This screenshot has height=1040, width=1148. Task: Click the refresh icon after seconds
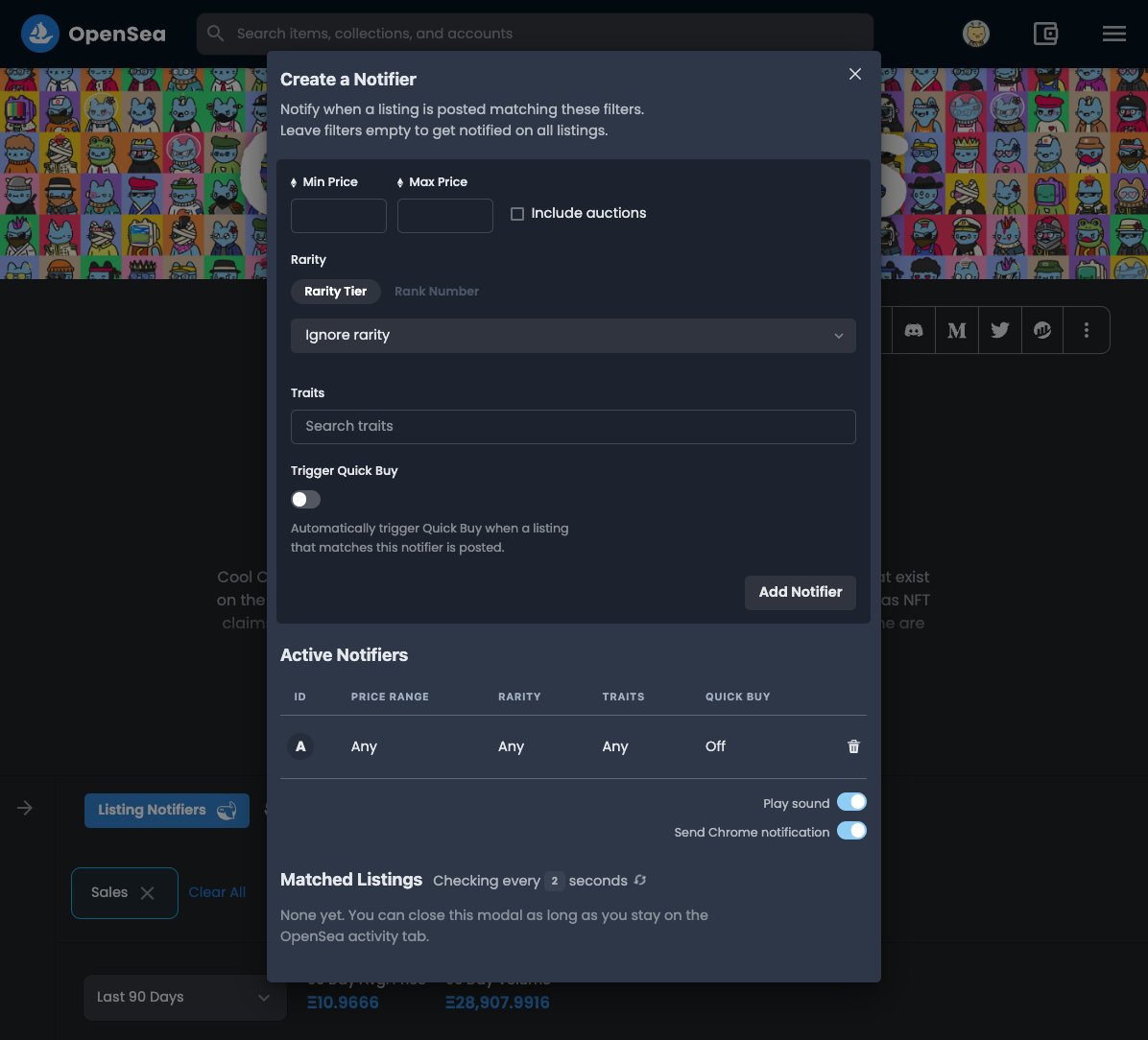coord(640,881)
